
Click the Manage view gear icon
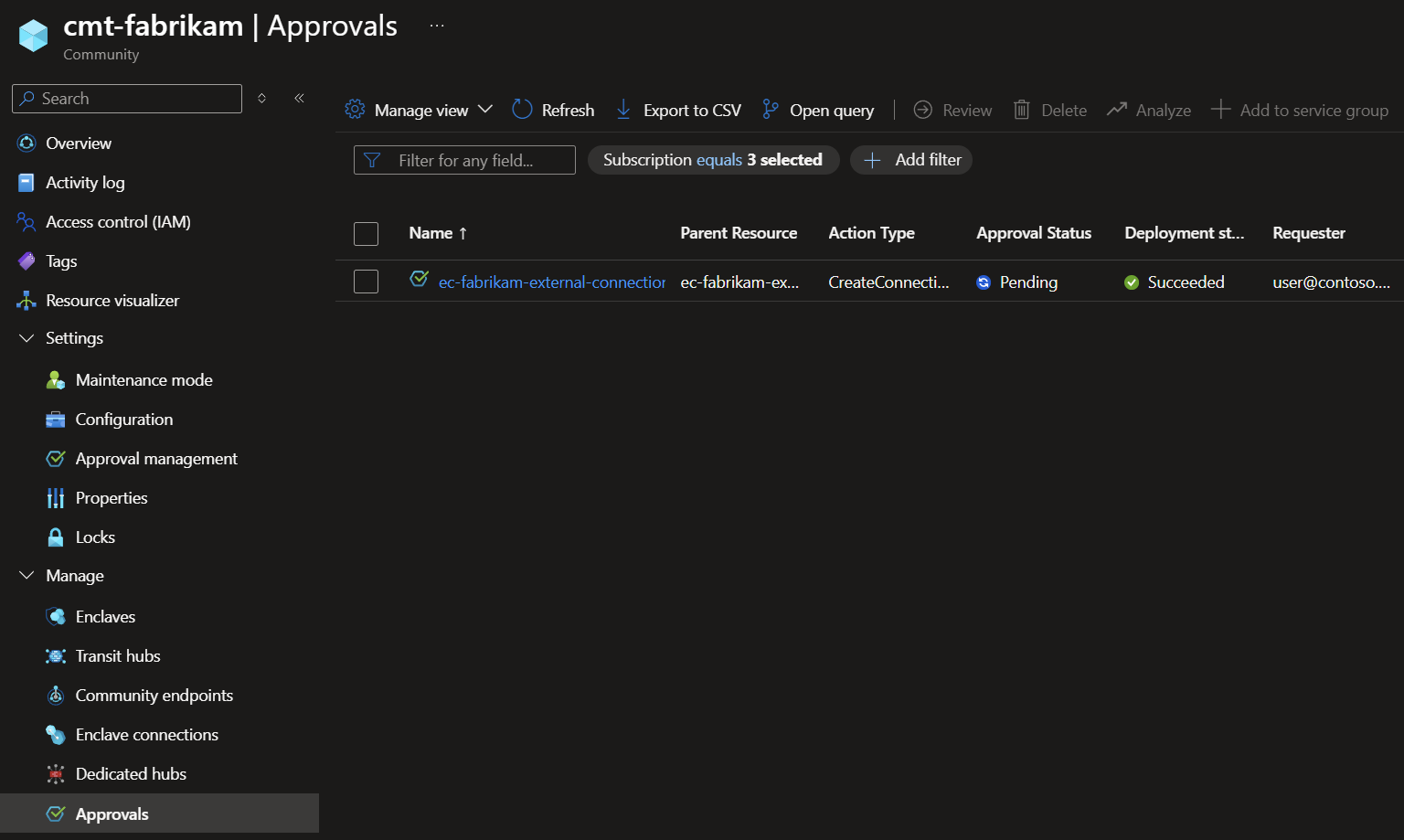pos(355,110)
